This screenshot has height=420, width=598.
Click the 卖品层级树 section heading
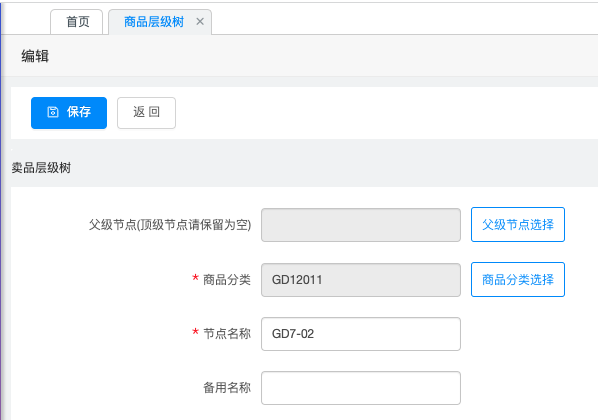click(x=41, y=167)
